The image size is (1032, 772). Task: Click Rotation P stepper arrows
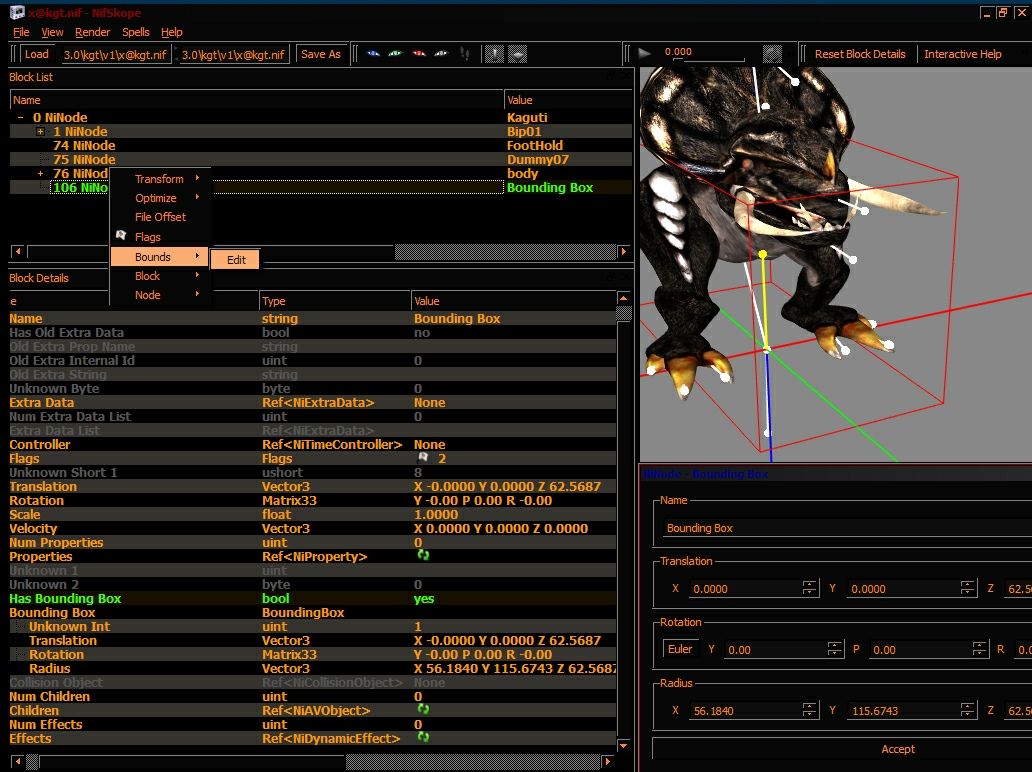[979, 649]
